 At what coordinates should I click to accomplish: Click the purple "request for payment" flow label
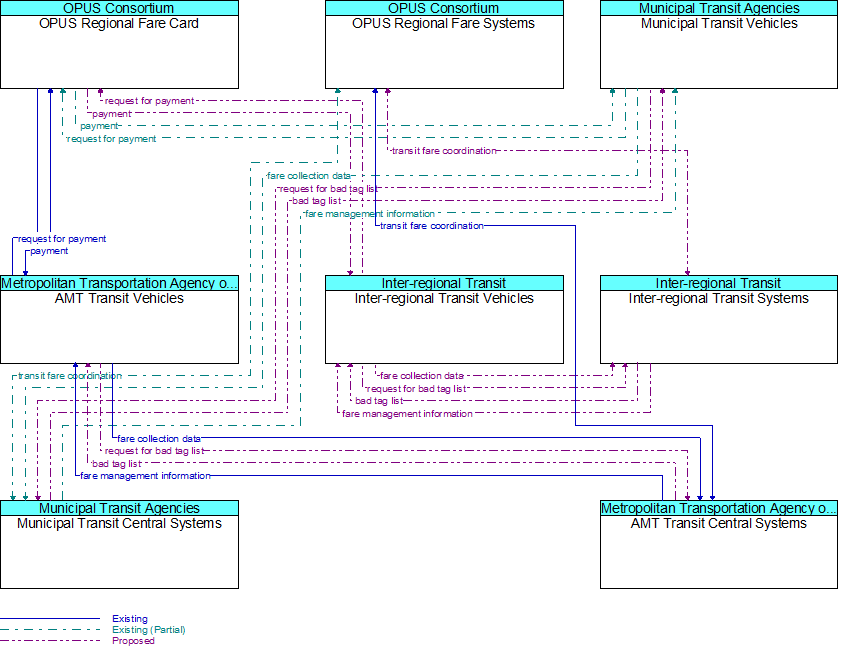(149, 101)
